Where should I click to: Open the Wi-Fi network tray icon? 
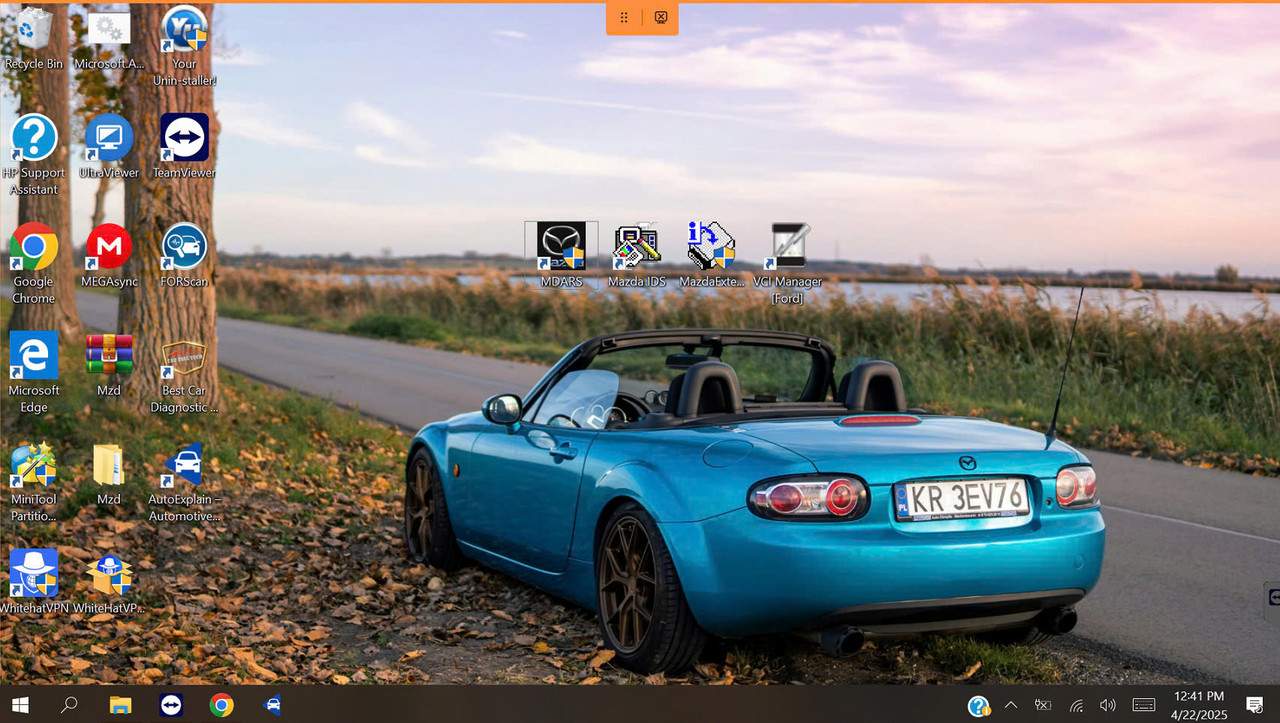[x=1076, y=705]
